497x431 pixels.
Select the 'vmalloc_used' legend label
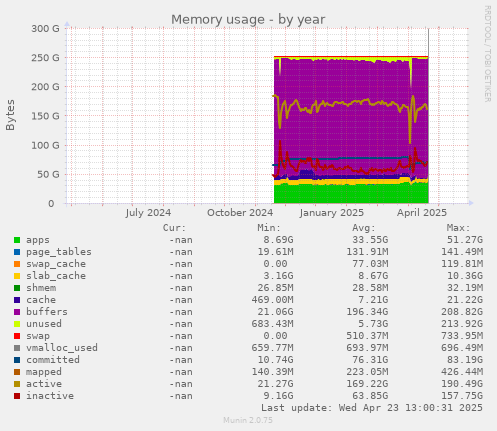tap(62, 348)
